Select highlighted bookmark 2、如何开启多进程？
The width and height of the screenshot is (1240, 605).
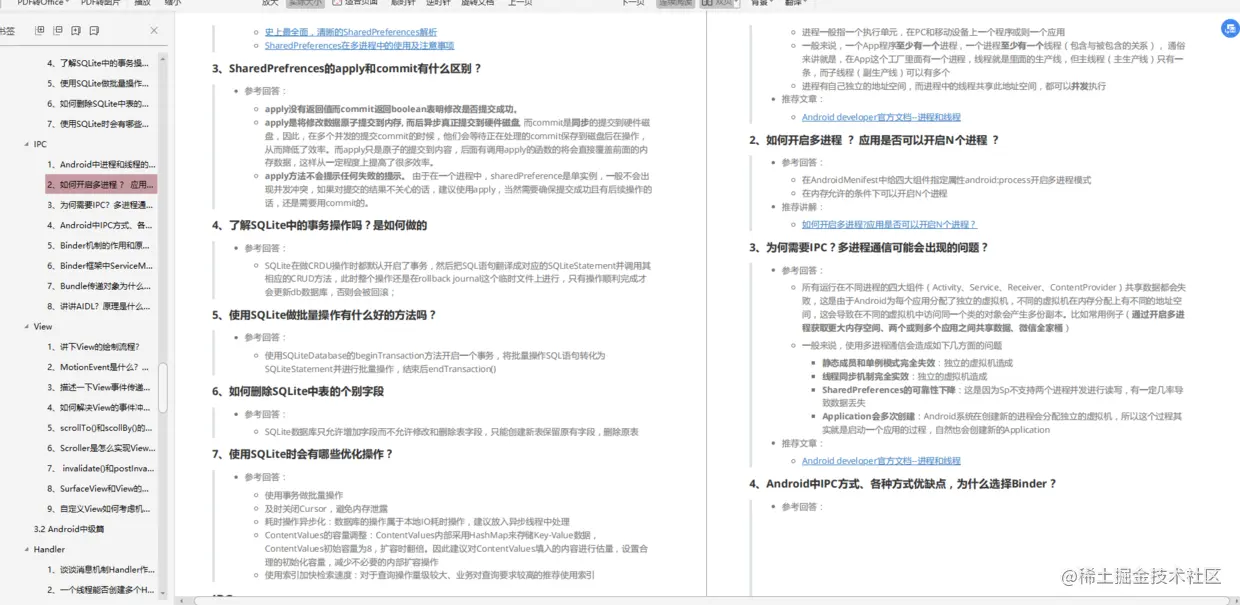[100, 184]
